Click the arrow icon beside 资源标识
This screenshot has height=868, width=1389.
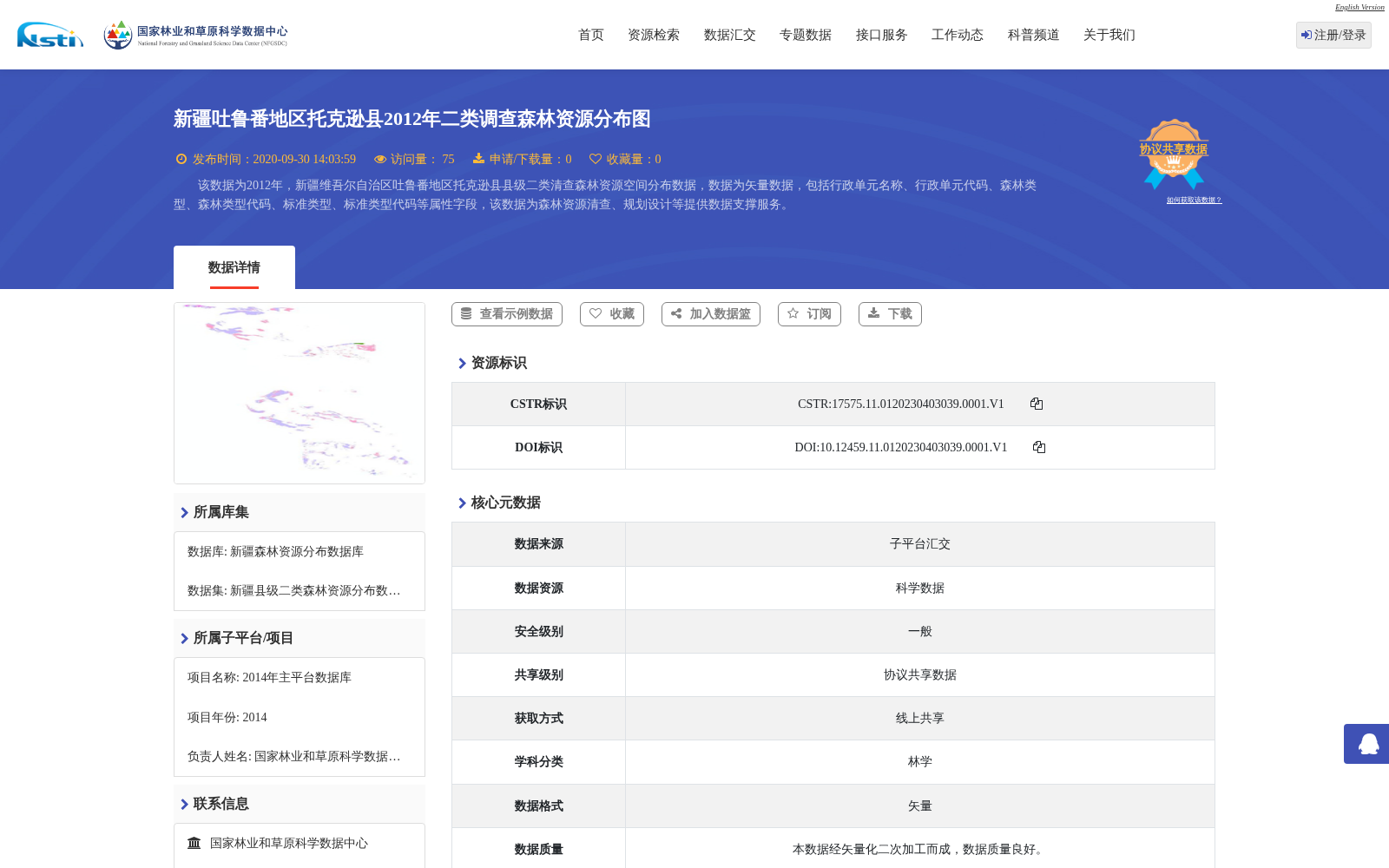[462, 363]
